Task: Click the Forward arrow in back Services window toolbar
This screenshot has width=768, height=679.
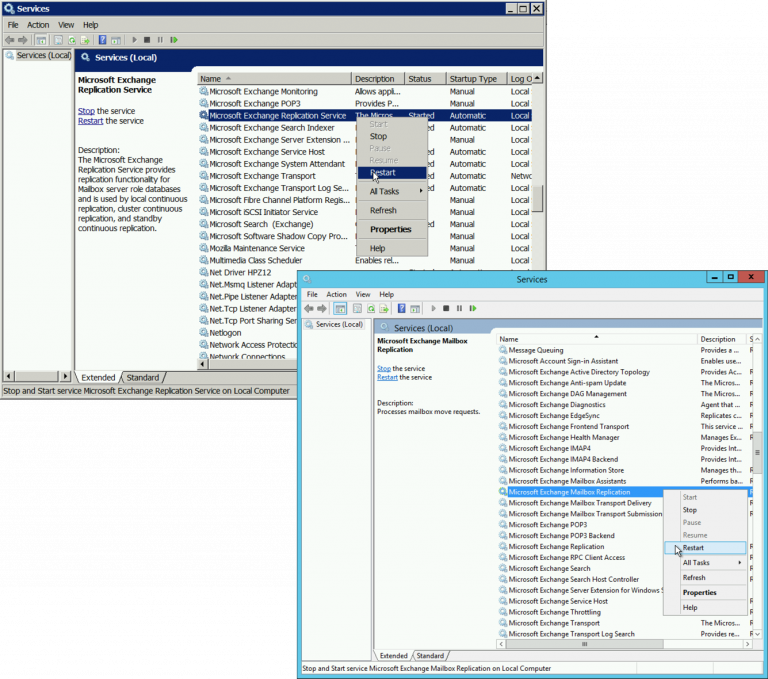Action: 23,40
